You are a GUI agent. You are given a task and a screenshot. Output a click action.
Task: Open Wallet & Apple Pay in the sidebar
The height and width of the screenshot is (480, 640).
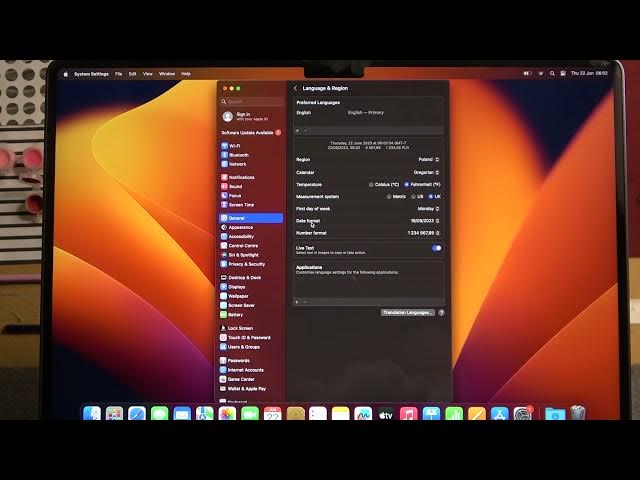coord(243,389)
